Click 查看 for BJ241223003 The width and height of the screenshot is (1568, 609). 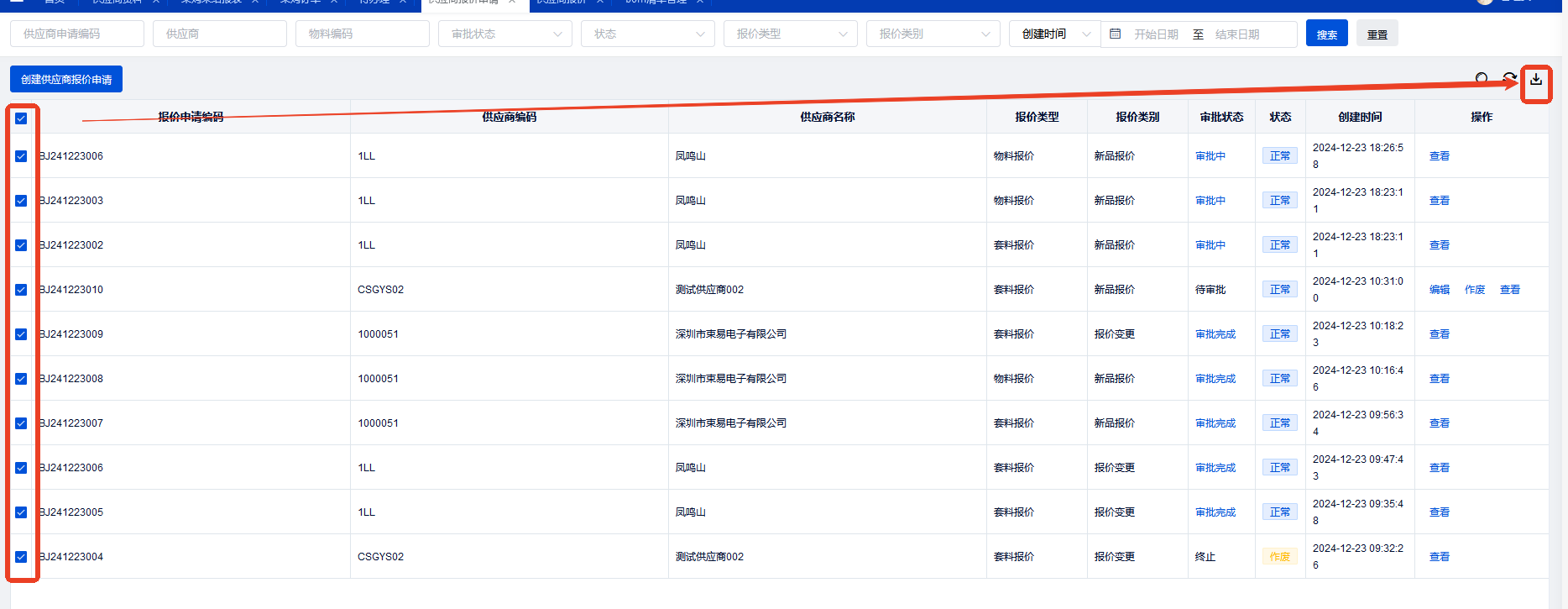(x=1440, y=201)
